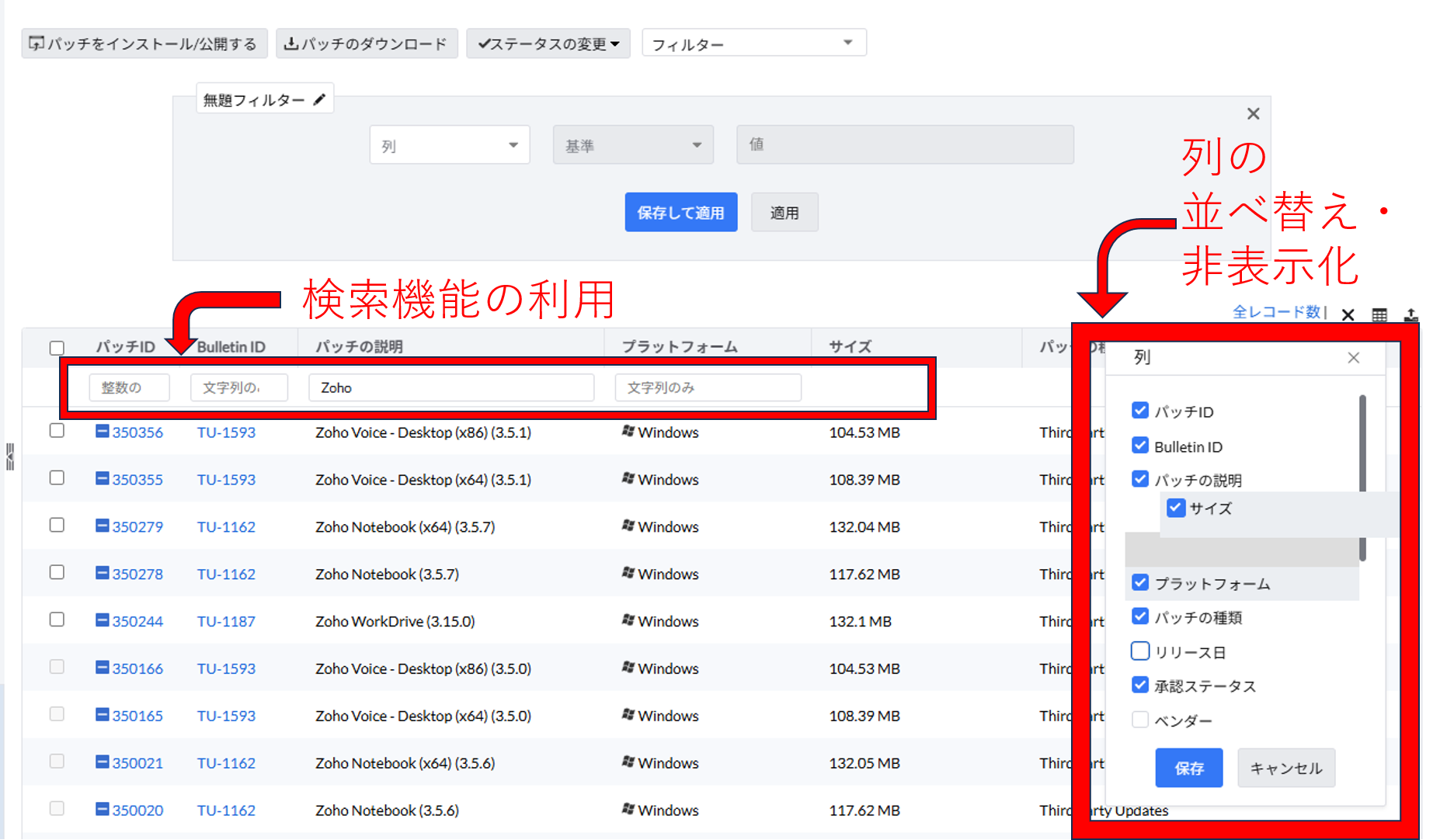This screenshot has width=1440, height=840.
Task: Toggle the sidebar collapse handle at left edge
Action: pyautogui.click(x=9, y=456)
